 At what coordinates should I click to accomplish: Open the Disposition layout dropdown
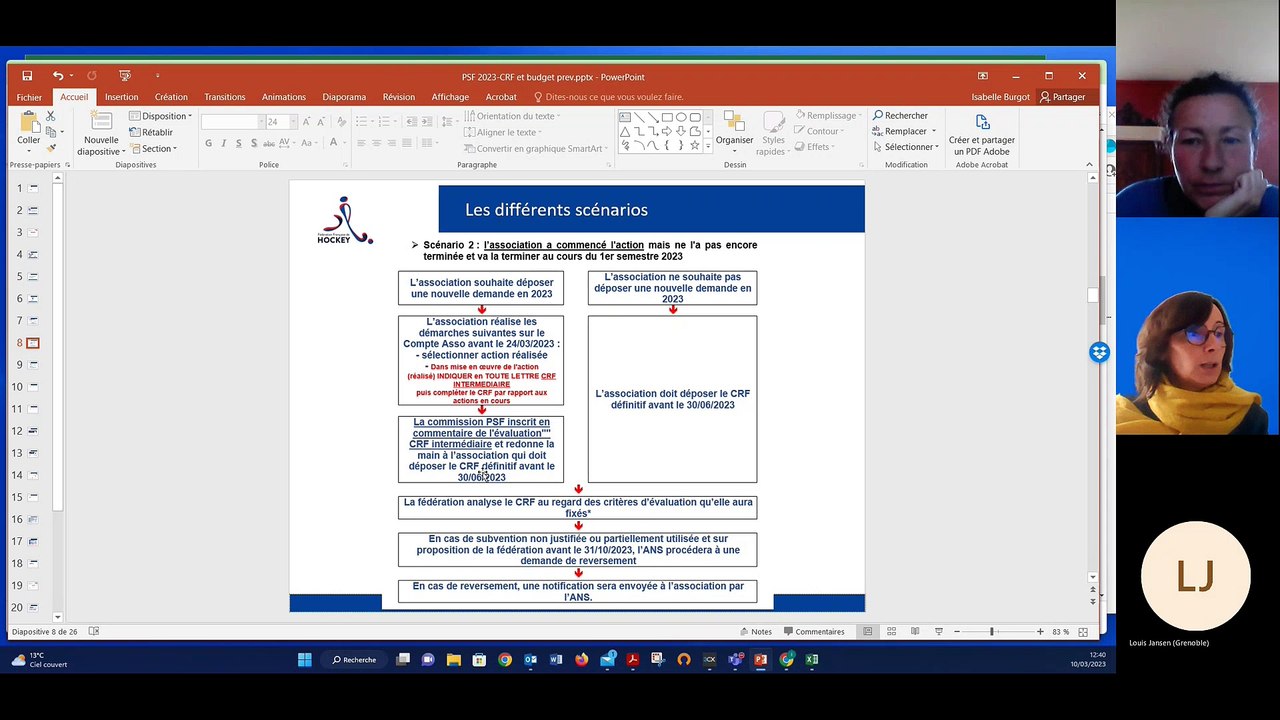[161, 116]
